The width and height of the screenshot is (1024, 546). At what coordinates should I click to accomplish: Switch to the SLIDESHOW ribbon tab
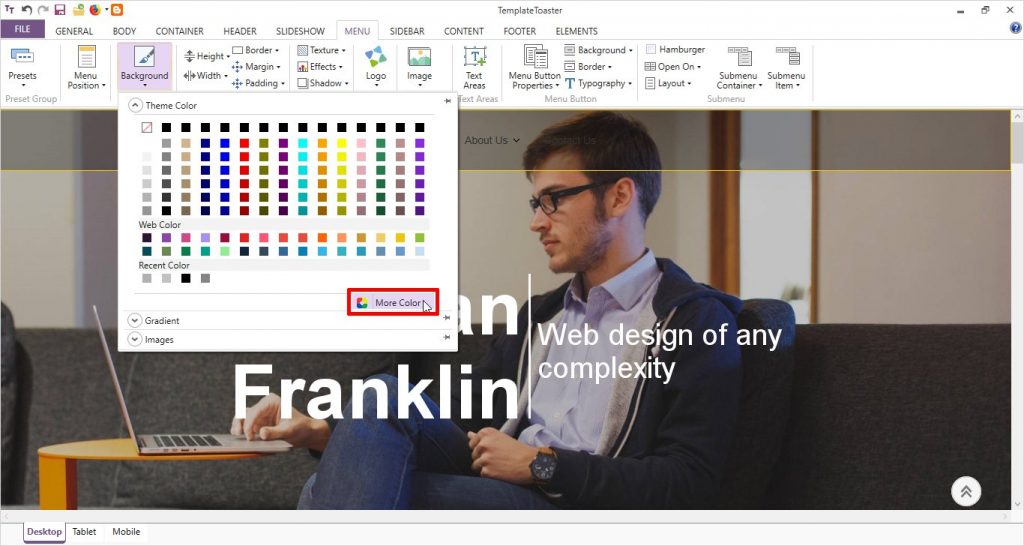300,31
